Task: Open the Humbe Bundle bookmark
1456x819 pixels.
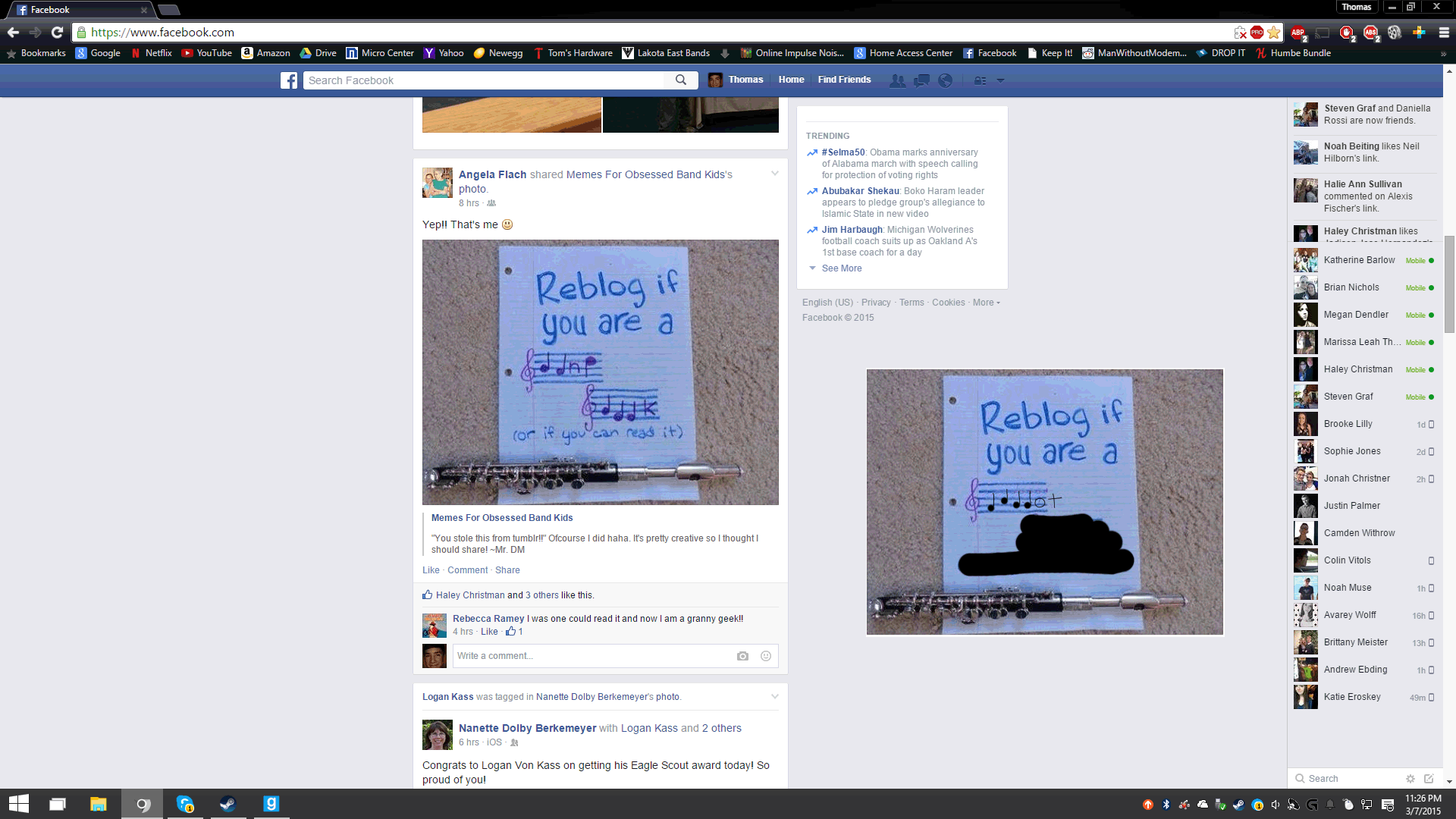Action: [1293, 53]
